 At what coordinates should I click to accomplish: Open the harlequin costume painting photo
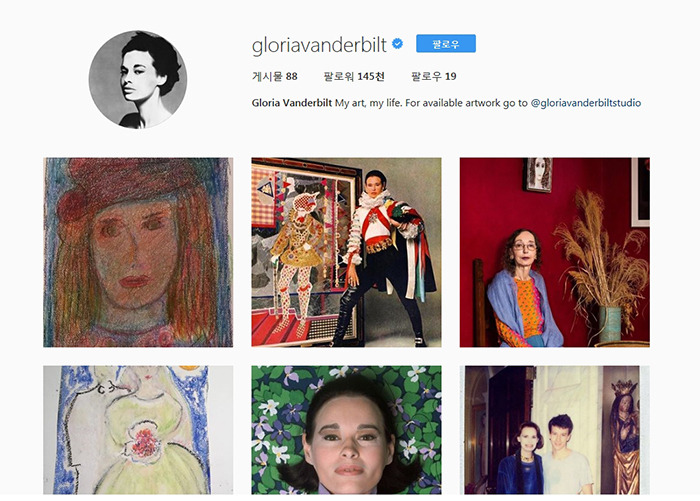pos(346,252)
